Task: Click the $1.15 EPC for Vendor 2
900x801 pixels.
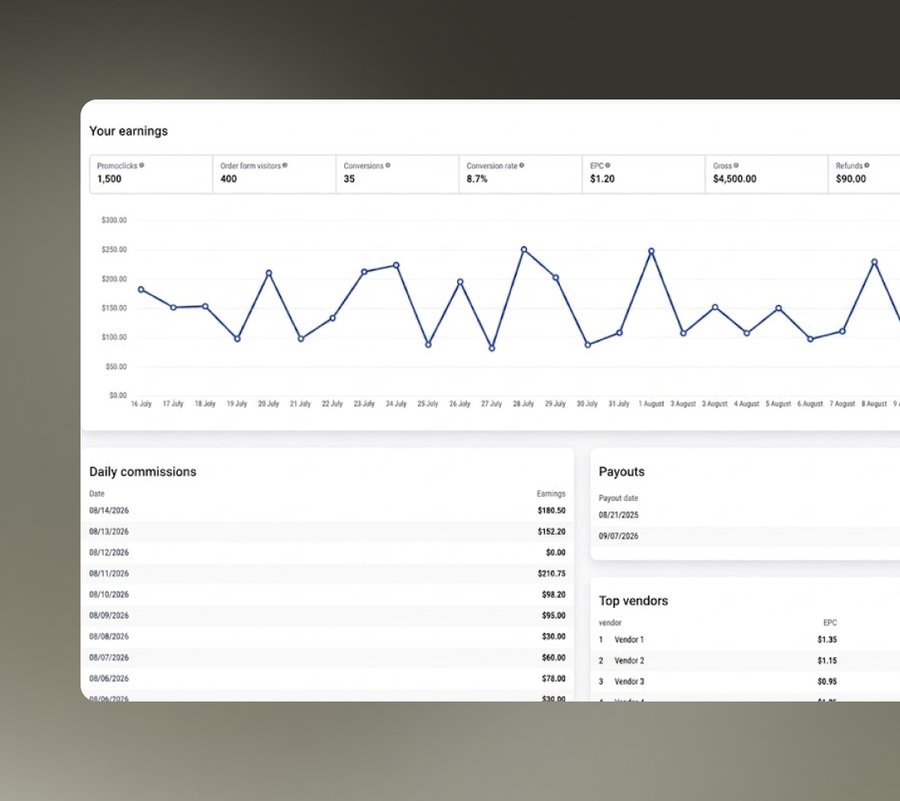Action: [x=827, y=660]
